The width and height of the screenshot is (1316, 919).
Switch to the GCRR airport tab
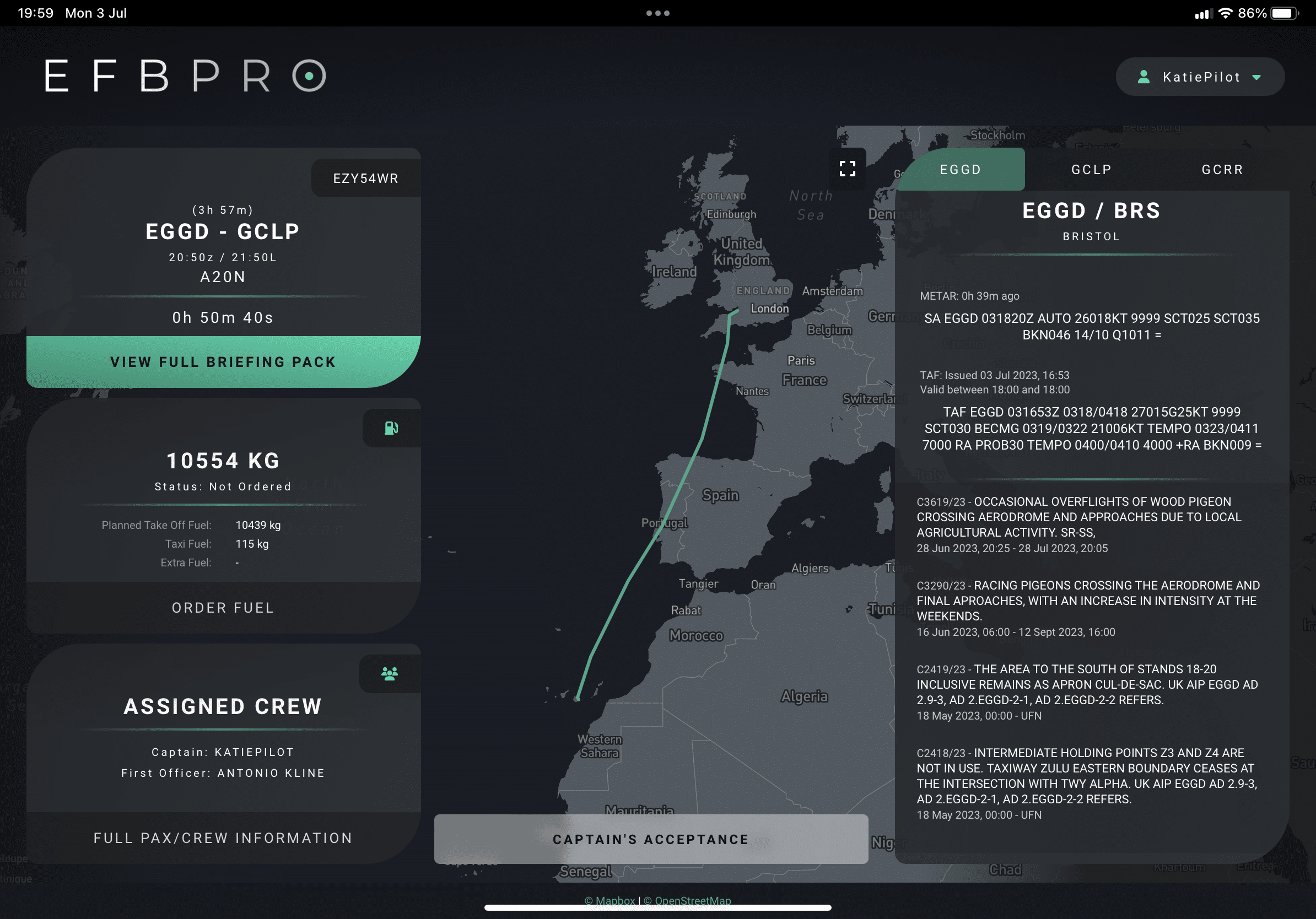point(1222,170)
